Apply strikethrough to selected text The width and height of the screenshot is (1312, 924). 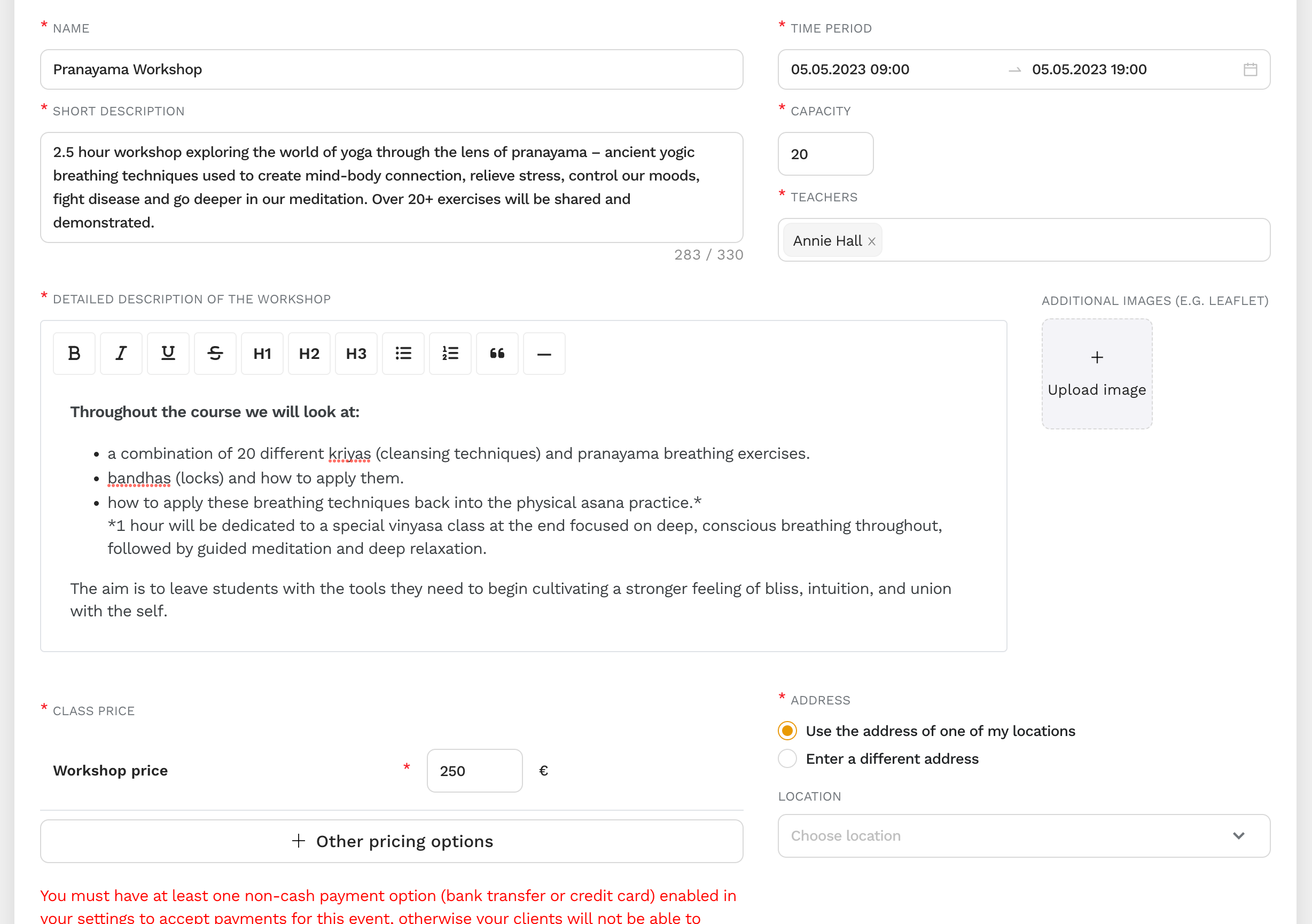(x=214, y=353)
